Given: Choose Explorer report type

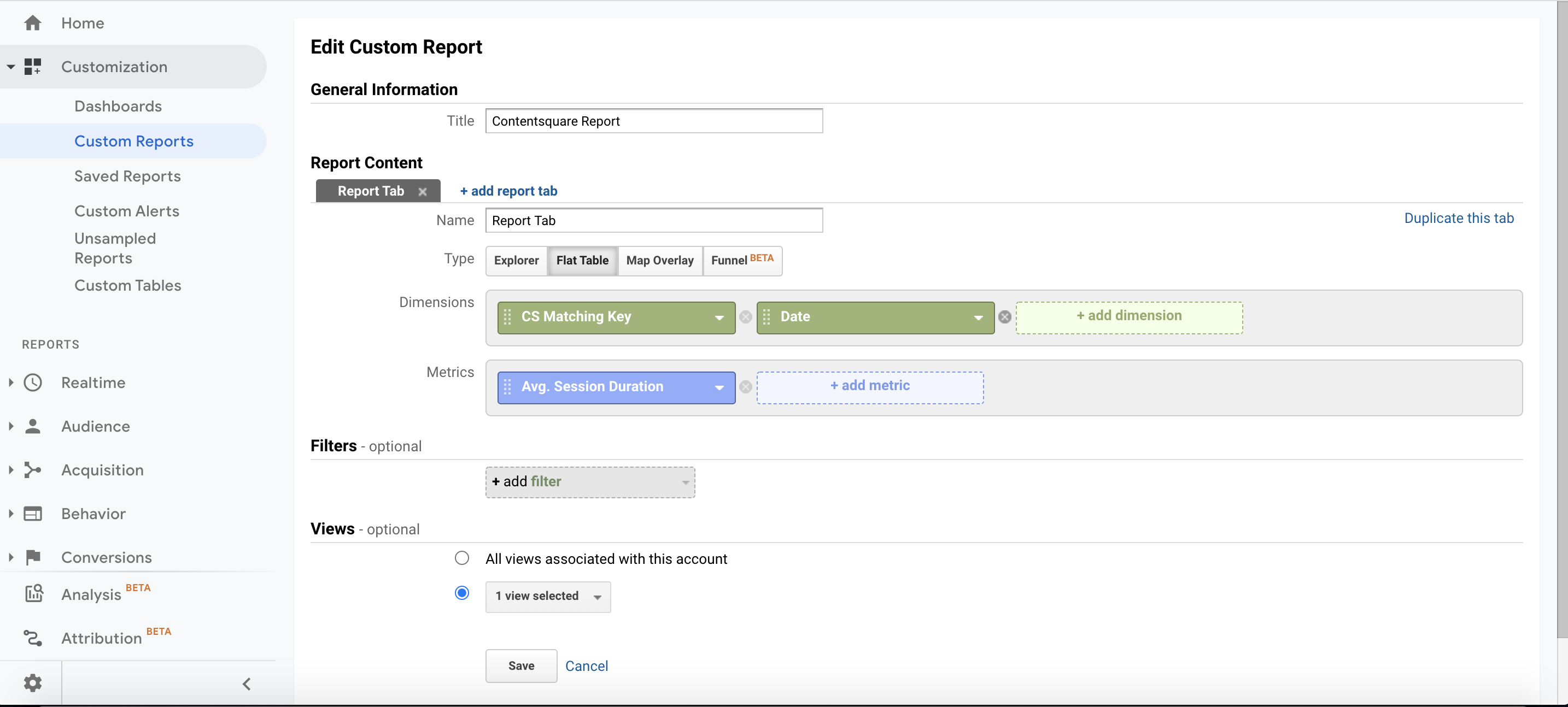Looking at the screenshot, I should coord(516,261).
